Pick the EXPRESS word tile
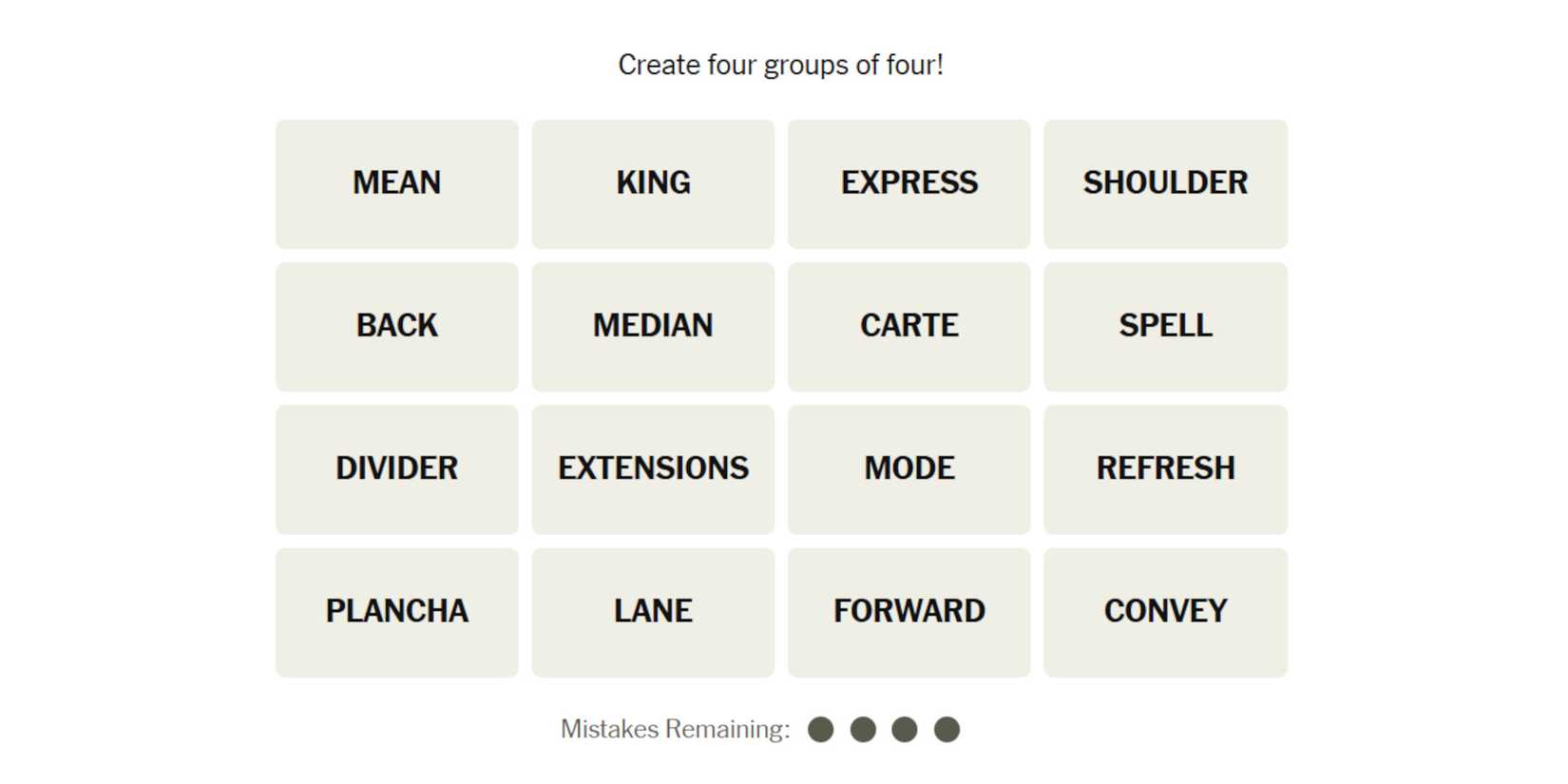The width and height of the screenshot is (1568, 784). pyautogui.click(x=908, y=183)
